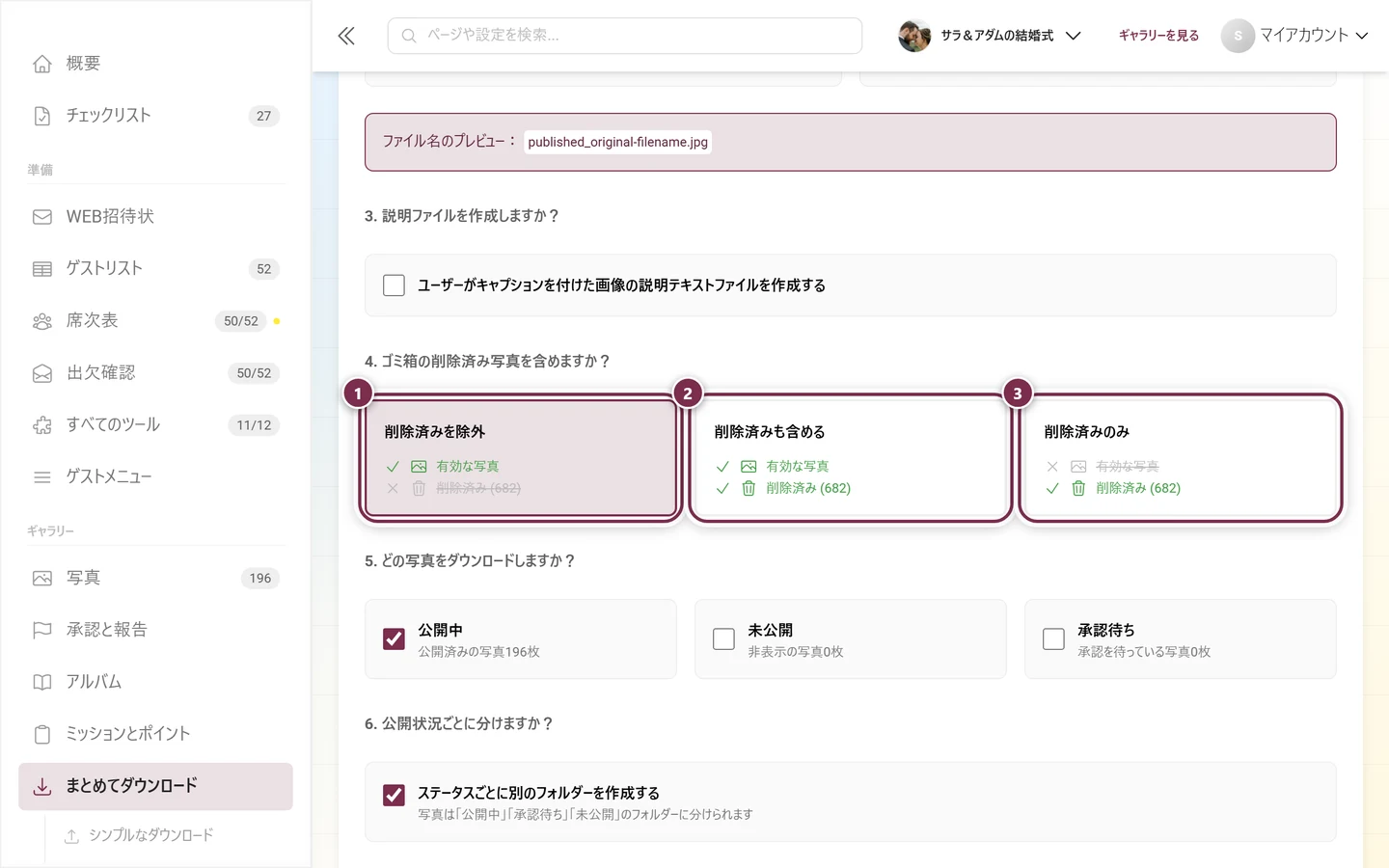The height and width of the screenshot is (868, 1389).
Task: Click the envelope icon beside WEB招待状
Action: click(42, 217)
